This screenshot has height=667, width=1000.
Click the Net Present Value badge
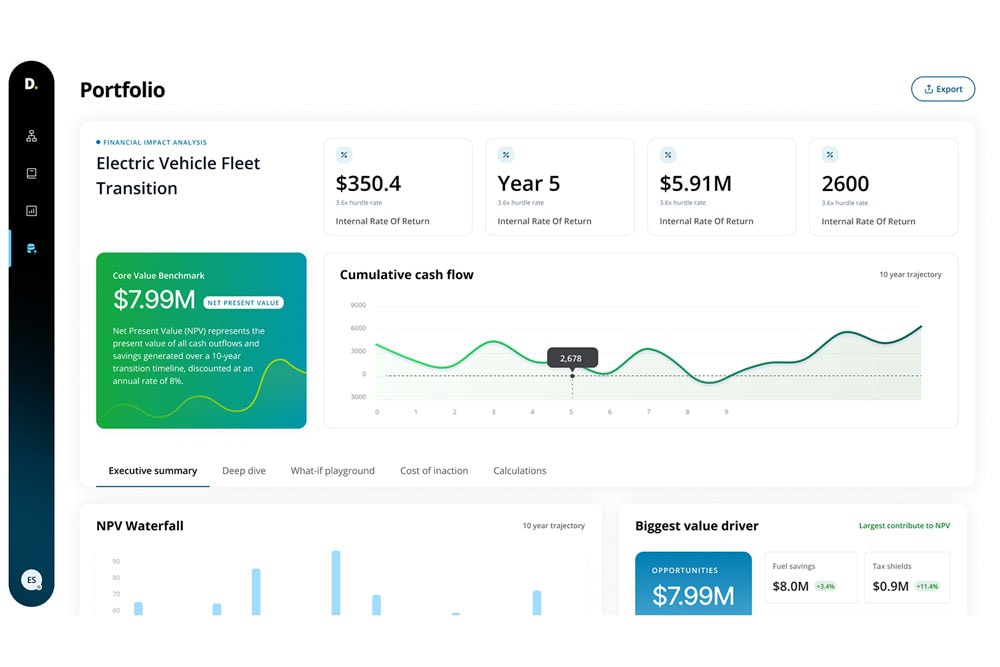243,302
